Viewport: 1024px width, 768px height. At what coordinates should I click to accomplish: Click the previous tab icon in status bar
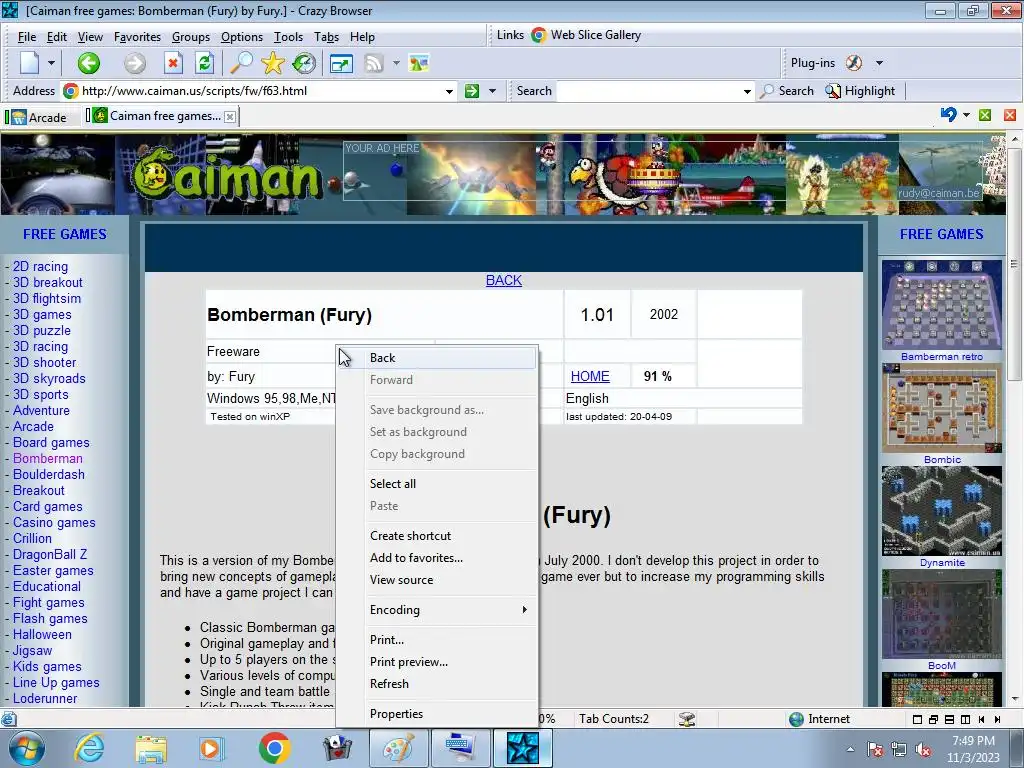pyautogui.click(x=982, y=720)
